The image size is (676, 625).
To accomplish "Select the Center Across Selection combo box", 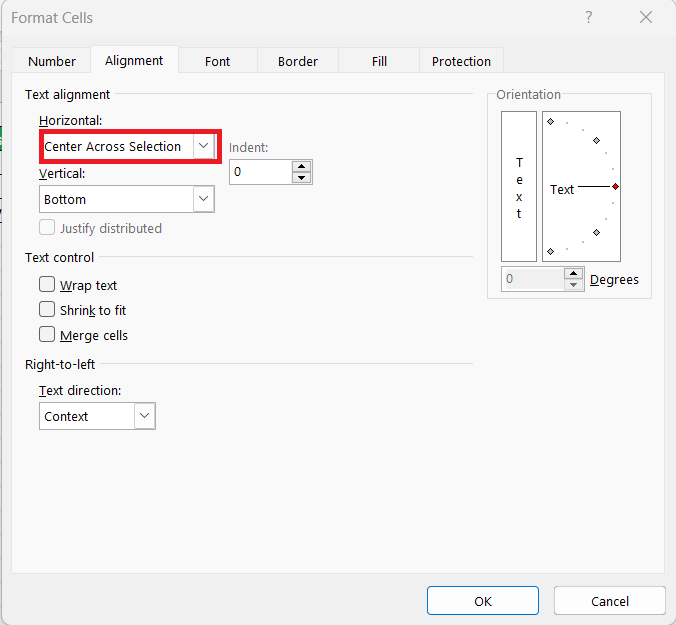I will (129, 147).
